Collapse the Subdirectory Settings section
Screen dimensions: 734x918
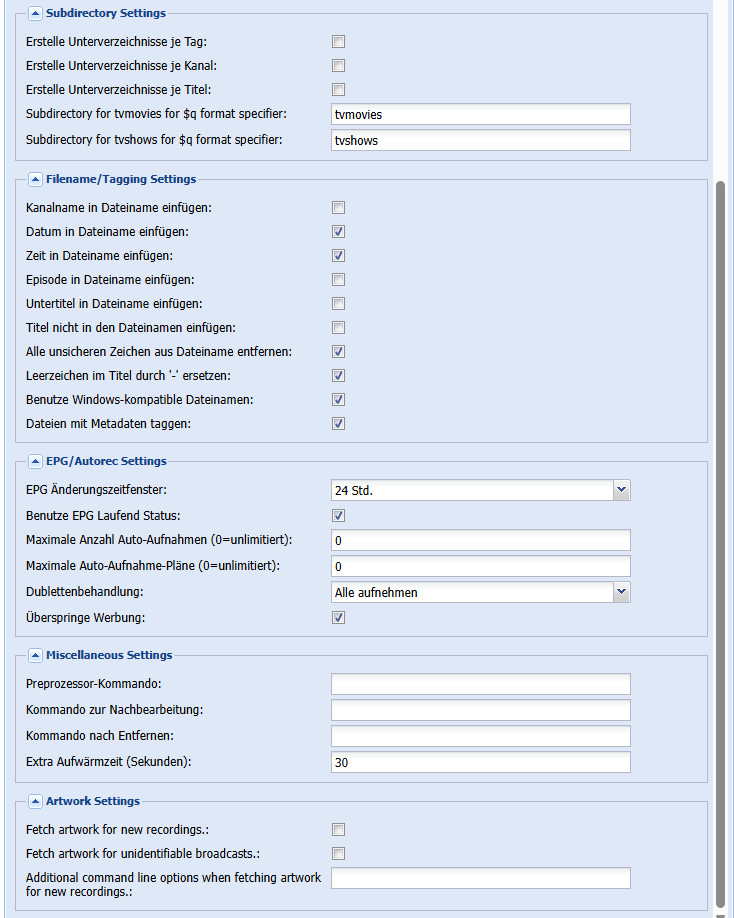pos(35,14)
